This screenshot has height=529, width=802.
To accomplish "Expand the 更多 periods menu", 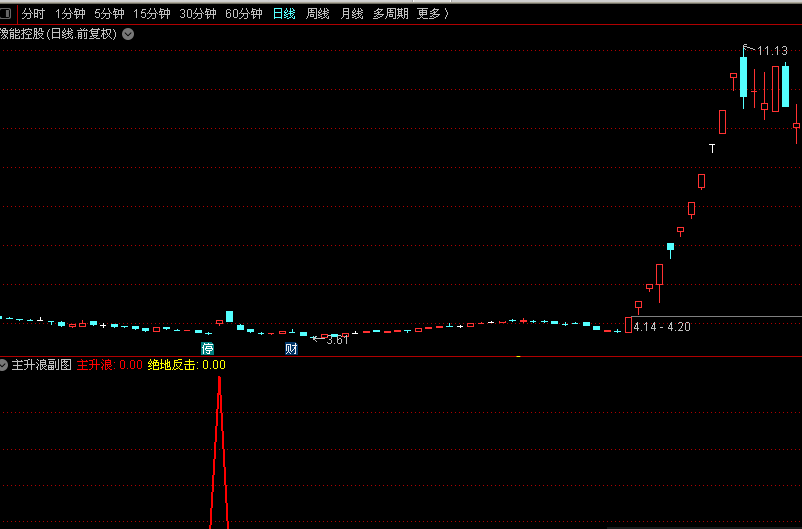I will (432, 14).
